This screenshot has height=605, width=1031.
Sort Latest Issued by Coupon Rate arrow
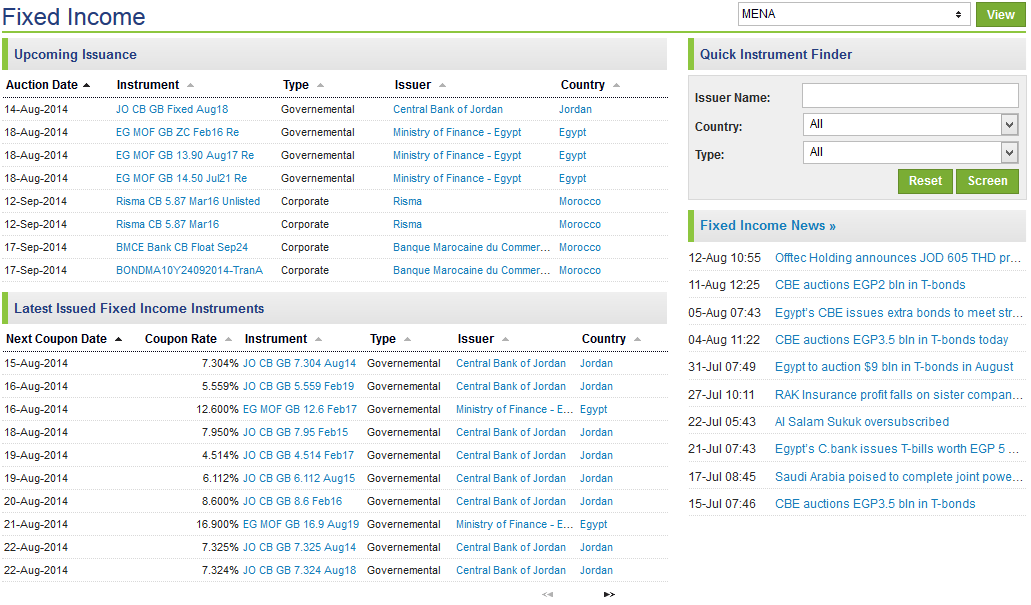(228, 339)
